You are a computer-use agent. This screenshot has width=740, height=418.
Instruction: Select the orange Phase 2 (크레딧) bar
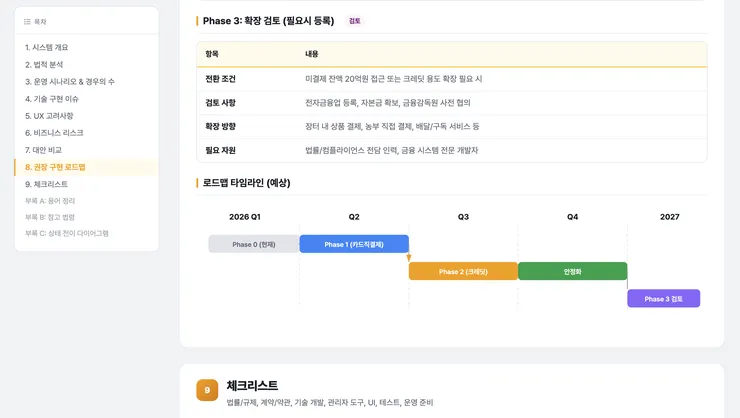(463, 271)
